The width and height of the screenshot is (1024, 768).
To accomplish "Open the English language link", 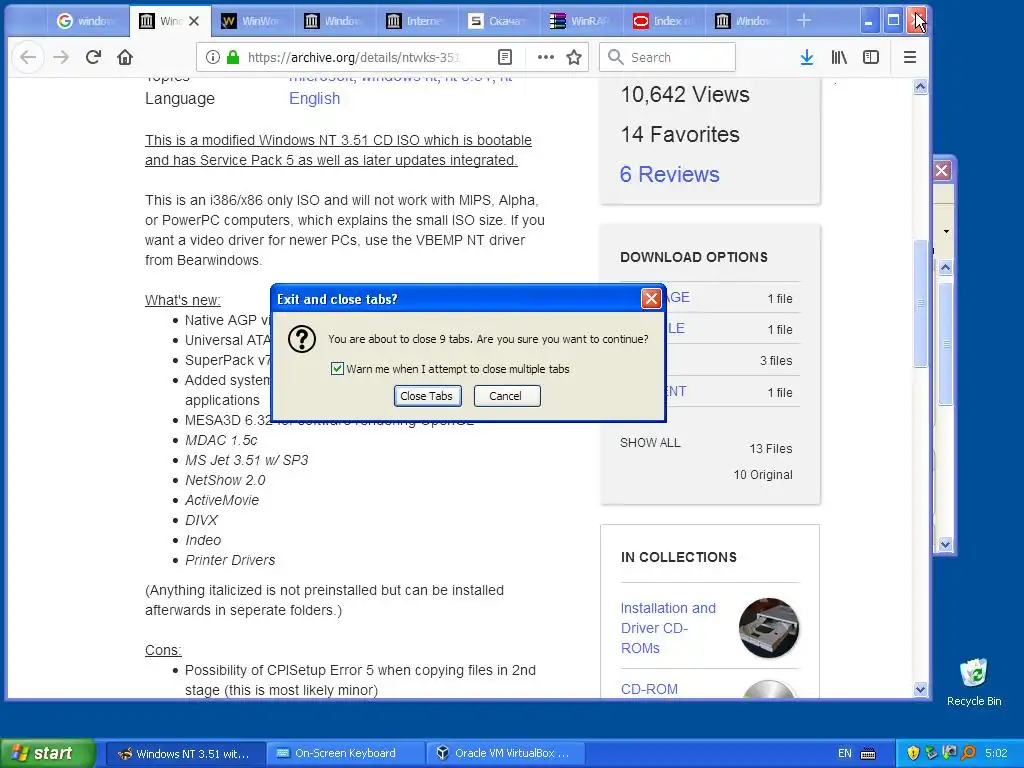I will click(x=314, y=99).
